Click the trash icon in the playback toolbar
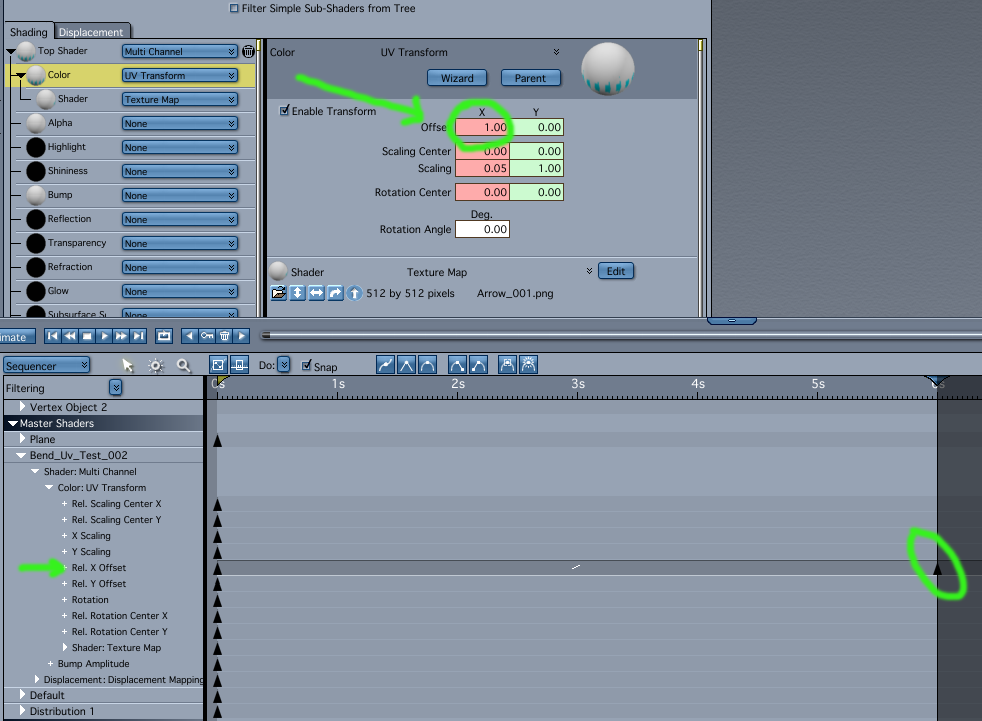Screen dimensions: 982x721 click(224, 336)
